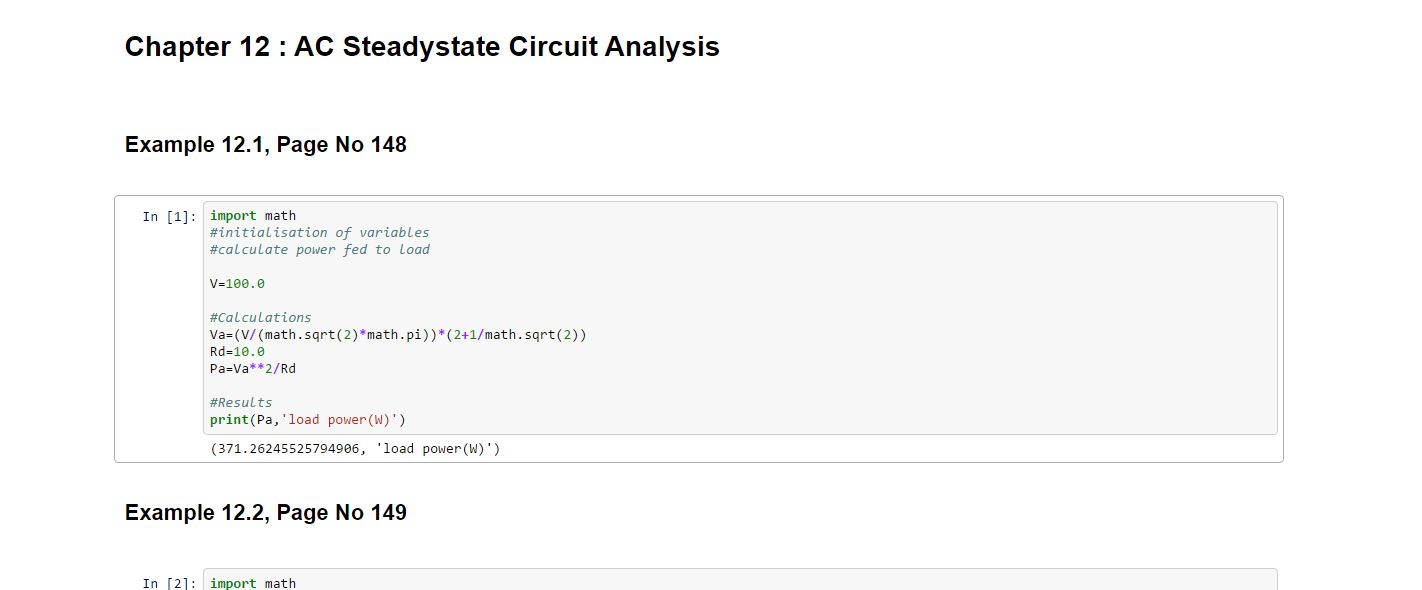Select the Example 12.2 Page No 149 heading
This screenshot has width=1422, height=590.
click(x=266, y=513)
